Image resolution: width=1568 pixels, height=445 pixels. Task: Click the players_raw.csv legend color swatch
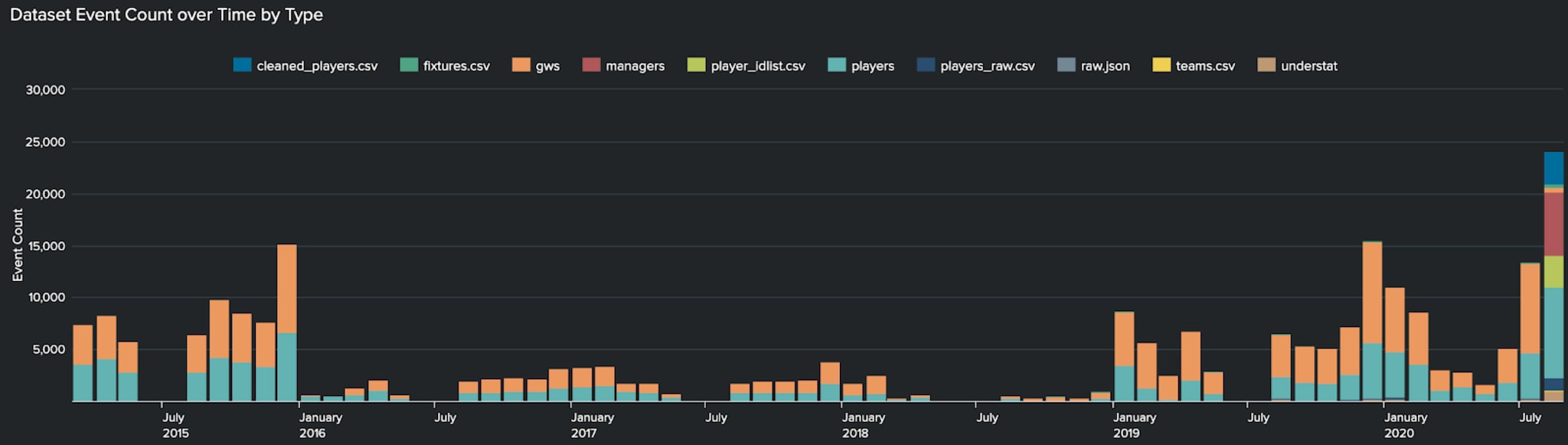point(926,65)
